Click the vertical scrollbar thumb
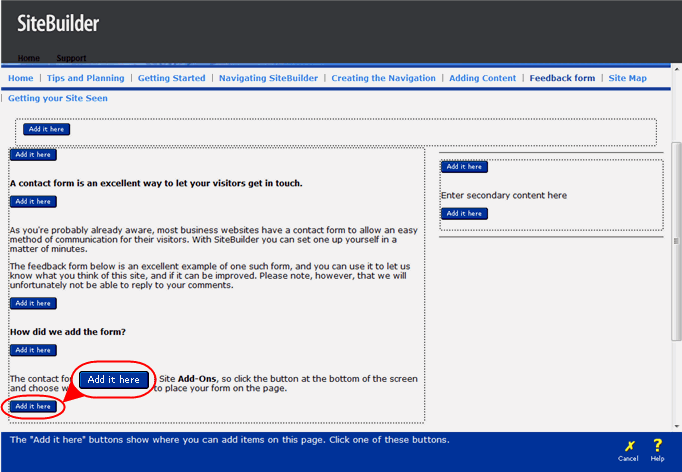 pyautogui.click(x=675, y=241)
